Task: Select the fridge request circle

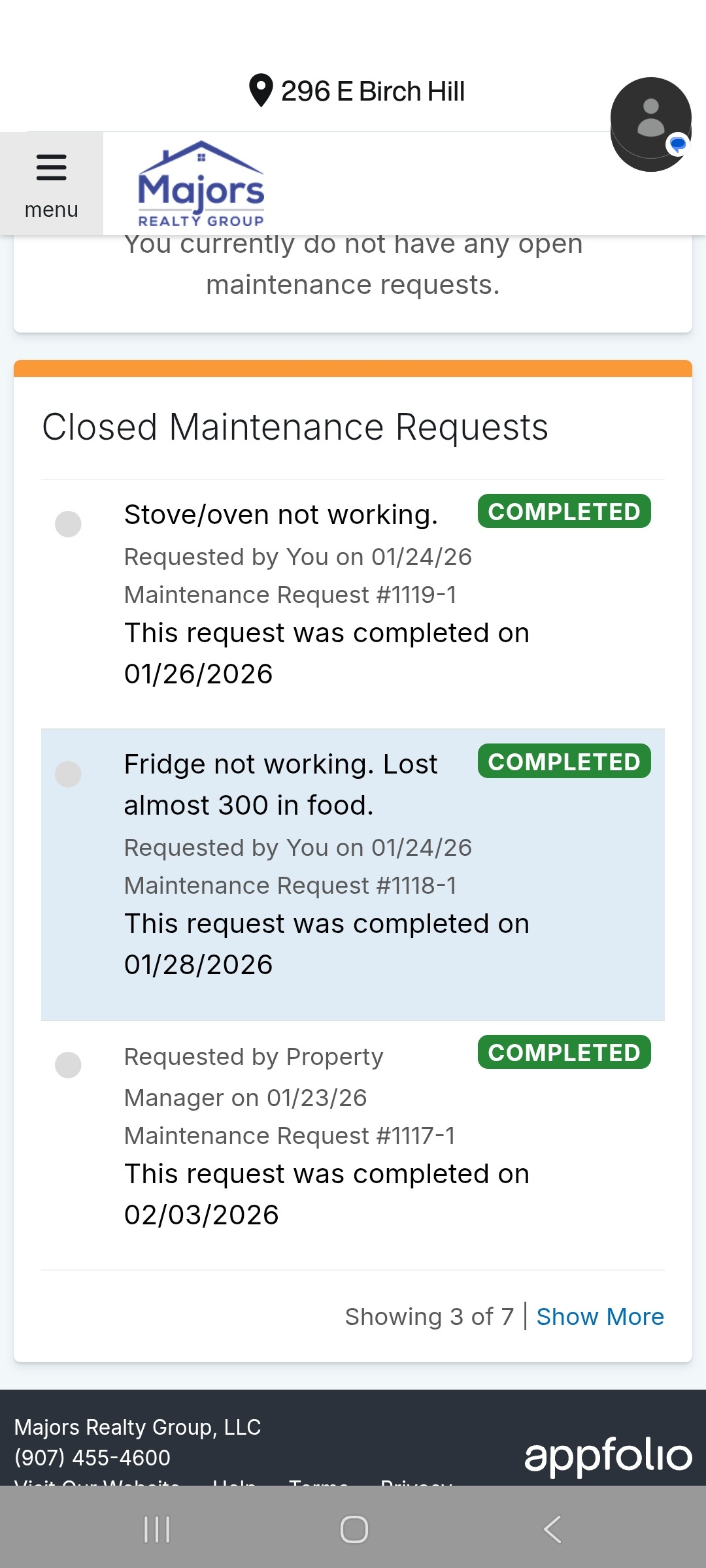Action: pos(68,774)
